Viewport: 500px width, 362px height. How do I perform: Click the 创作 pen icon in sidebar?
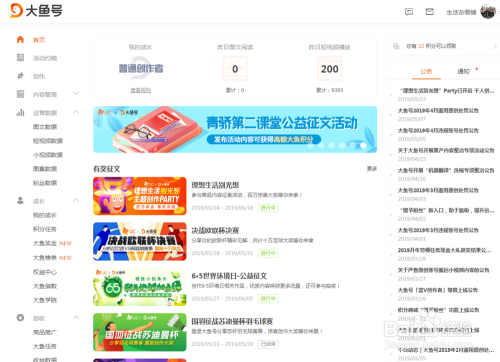tap(20, 76)
